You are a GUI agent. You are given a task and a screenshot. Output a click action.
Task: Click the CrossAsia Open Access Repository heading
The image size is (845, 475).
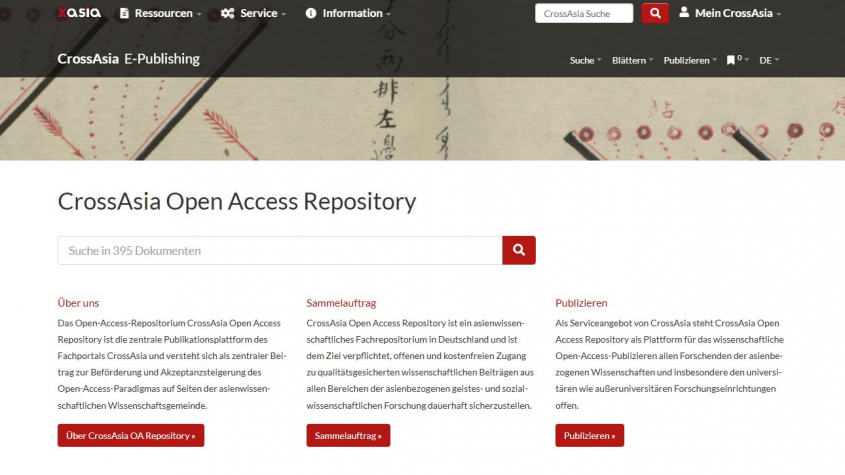(x=237, y=202)
